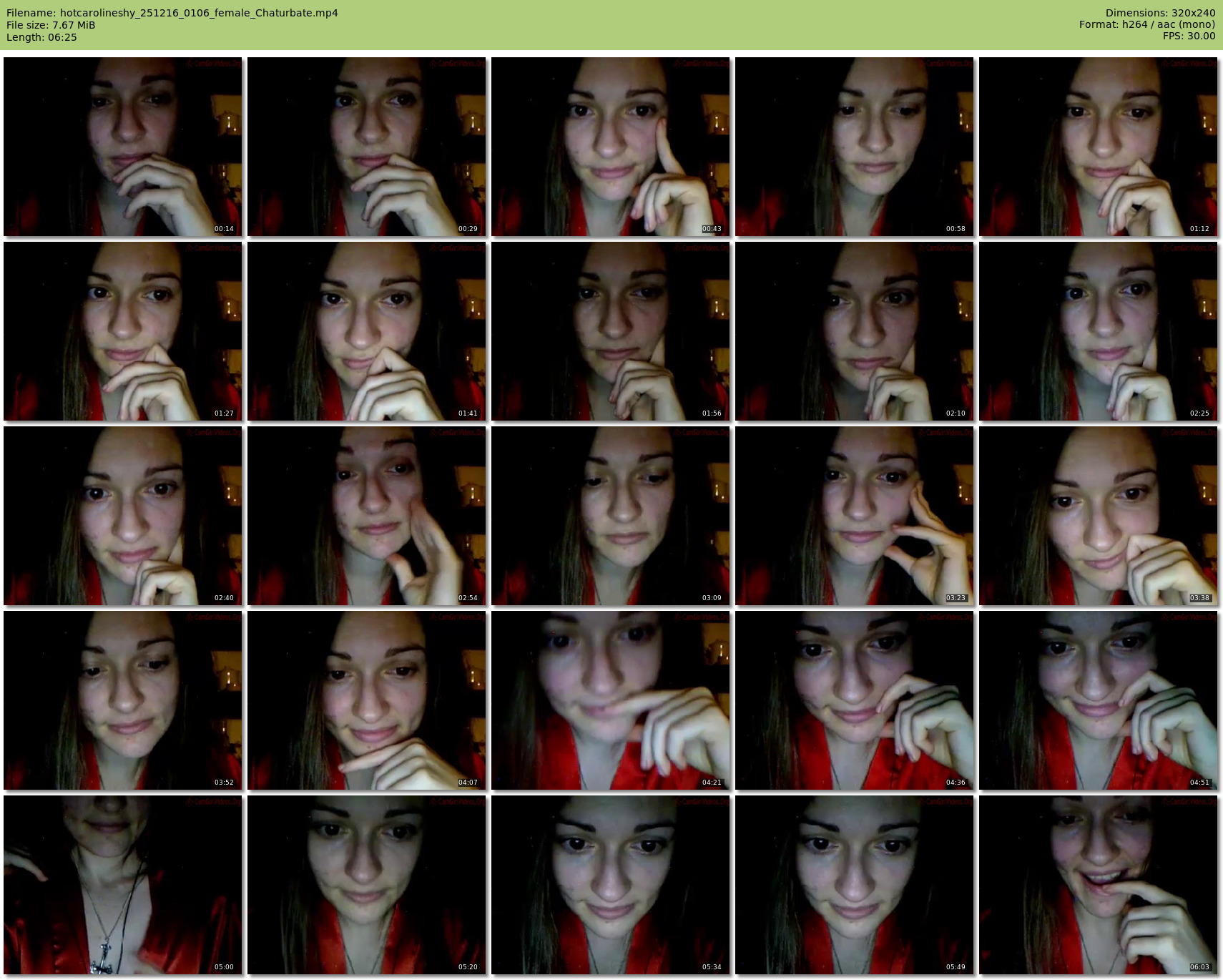Select the frame marked 00:29

click(367, 147)
